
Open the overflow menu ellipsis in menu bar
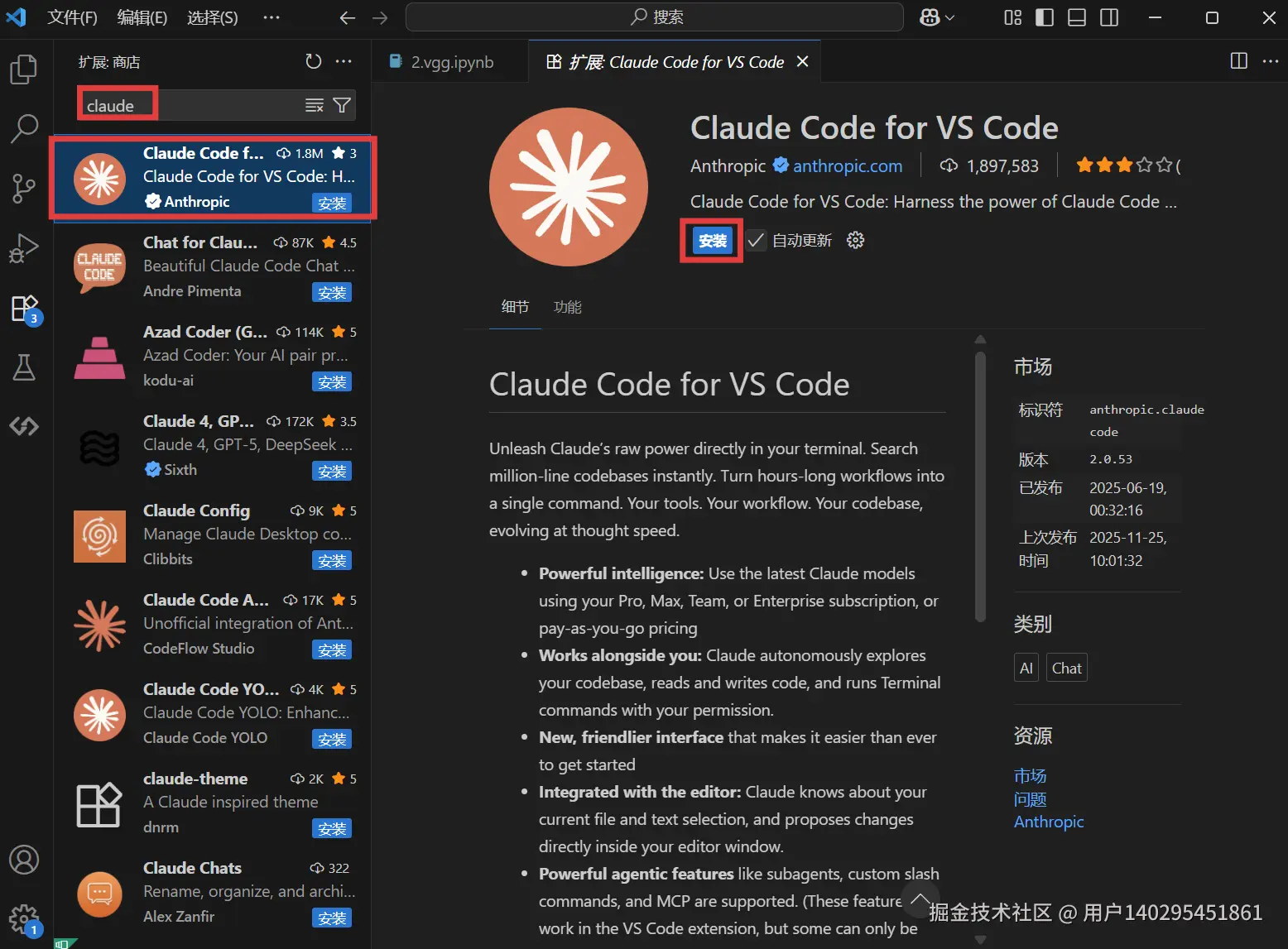click(x=272, y=17)
